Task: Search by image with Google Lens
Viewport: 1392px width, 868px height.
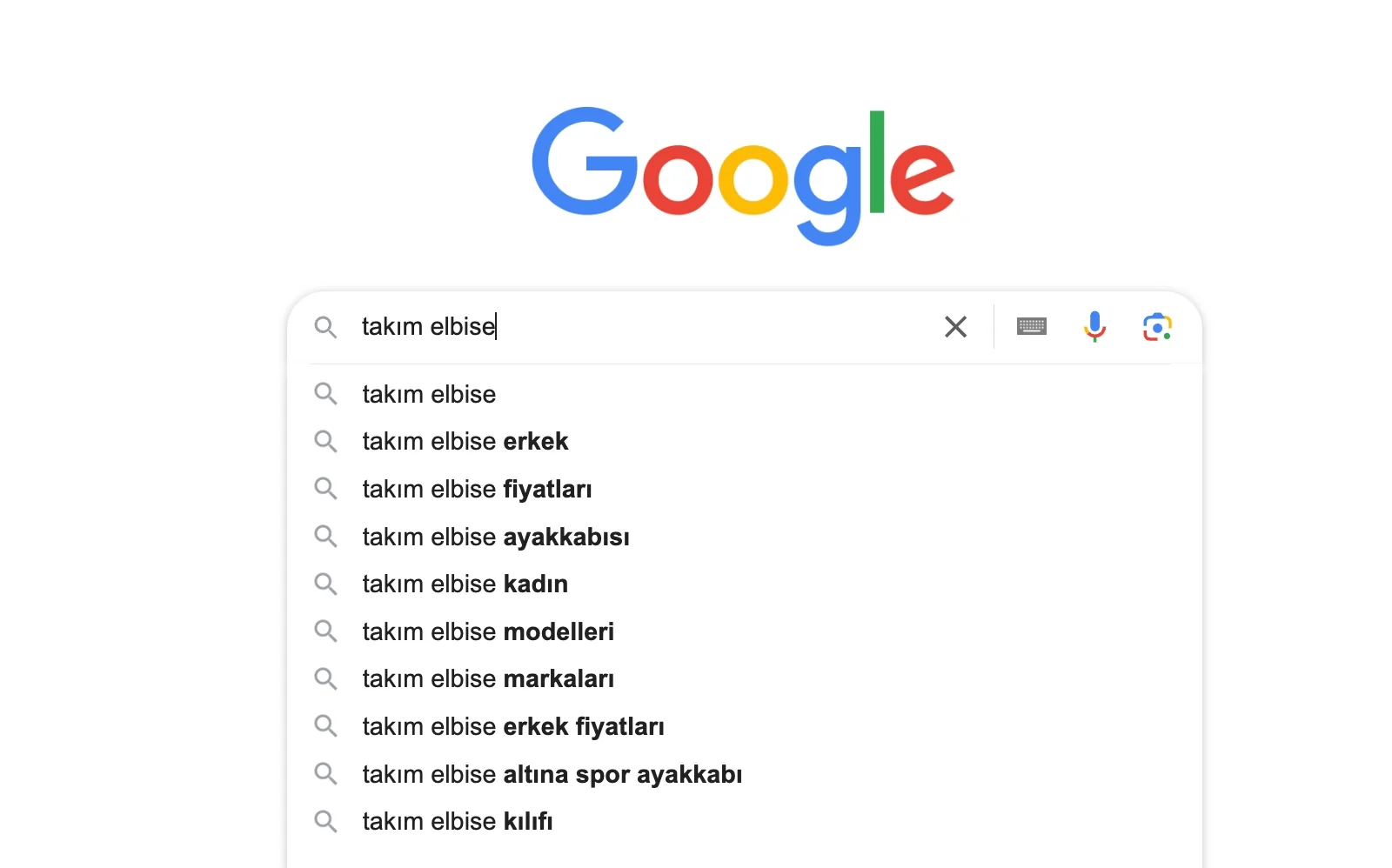Action: pos(1157,327)
